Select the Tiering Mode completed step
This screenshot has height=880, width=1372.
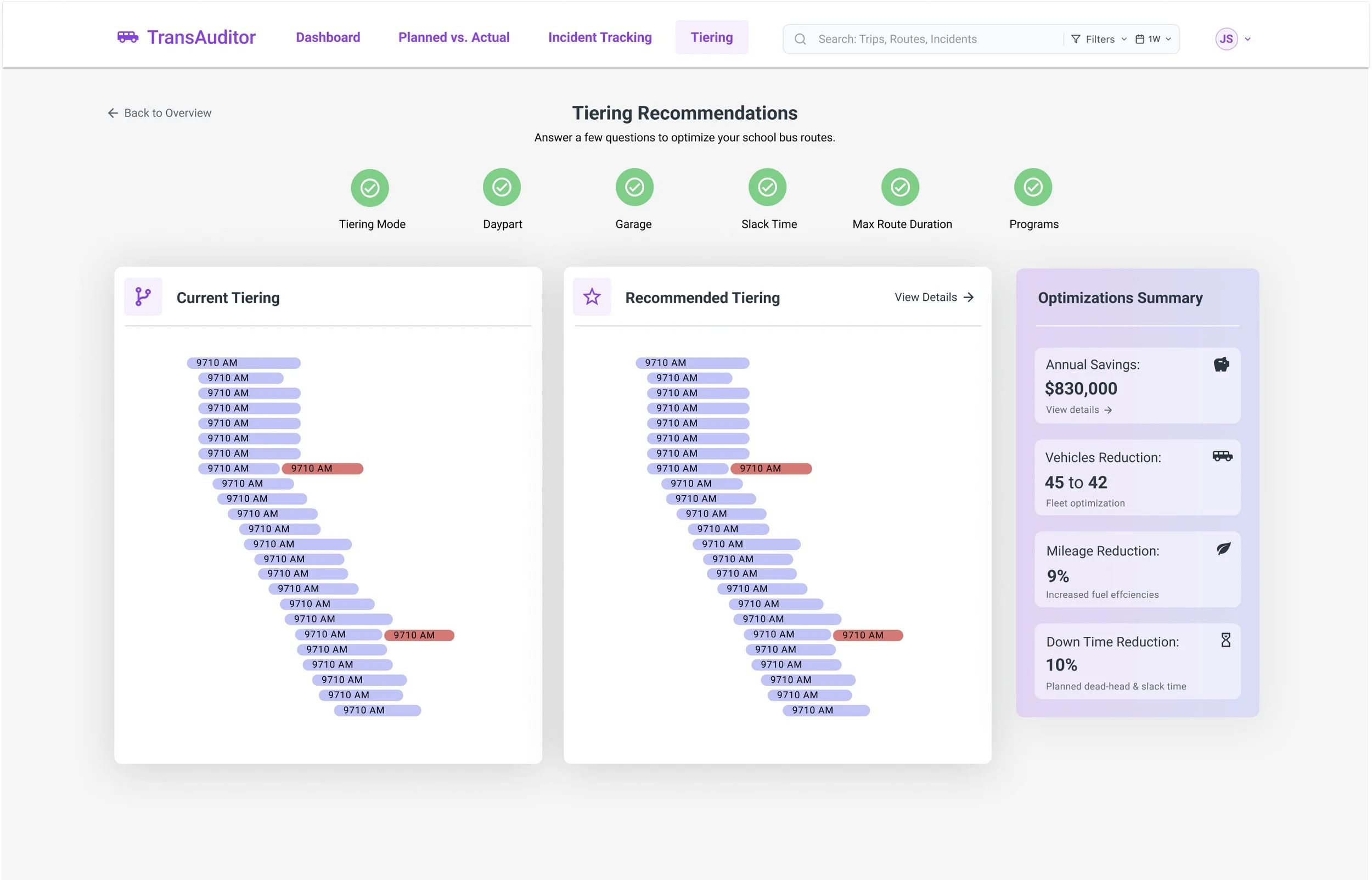click(369, 187)
